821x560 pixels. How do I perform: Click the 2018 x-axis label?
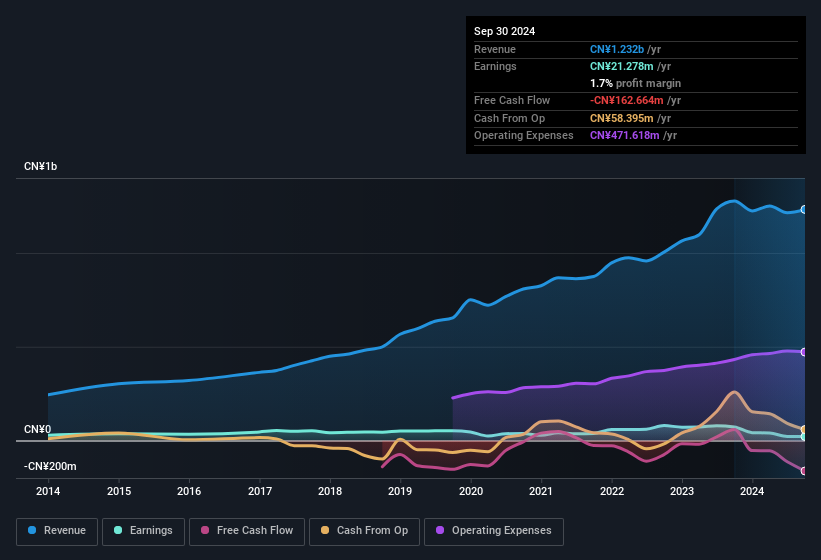(x=330, y=491)
